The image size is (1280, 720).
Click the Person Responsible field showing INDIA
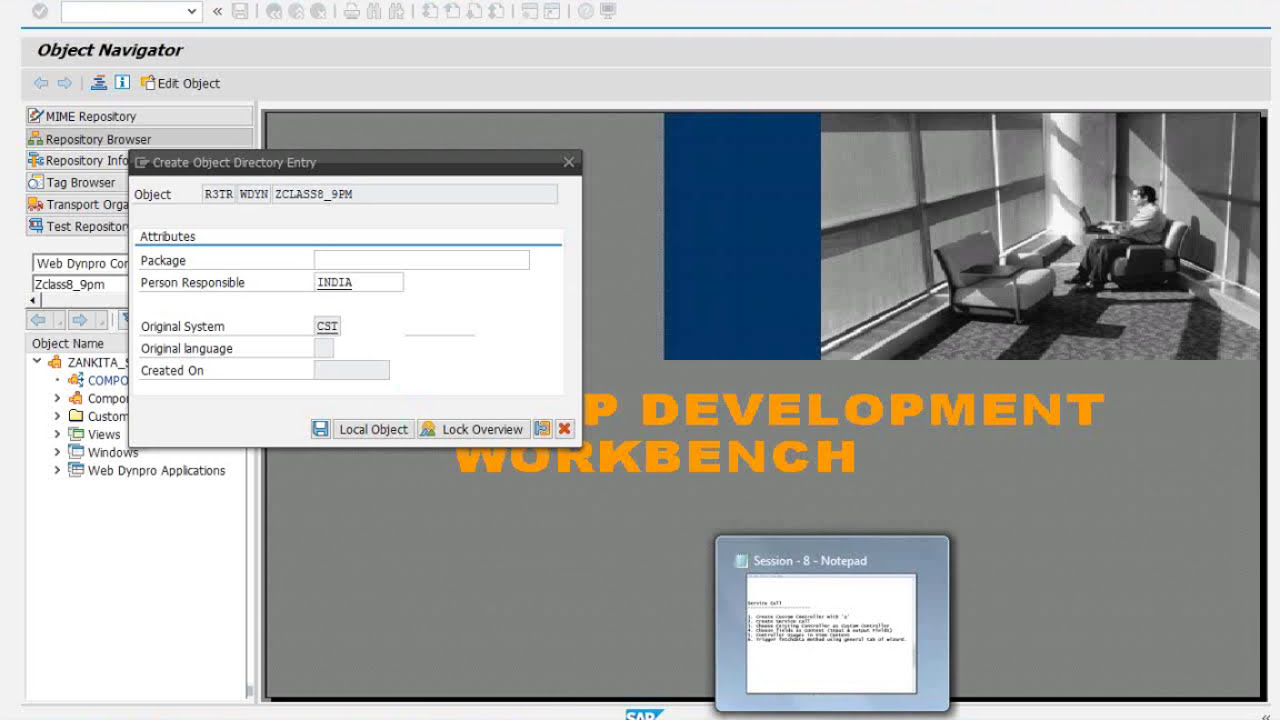point(359,282)
